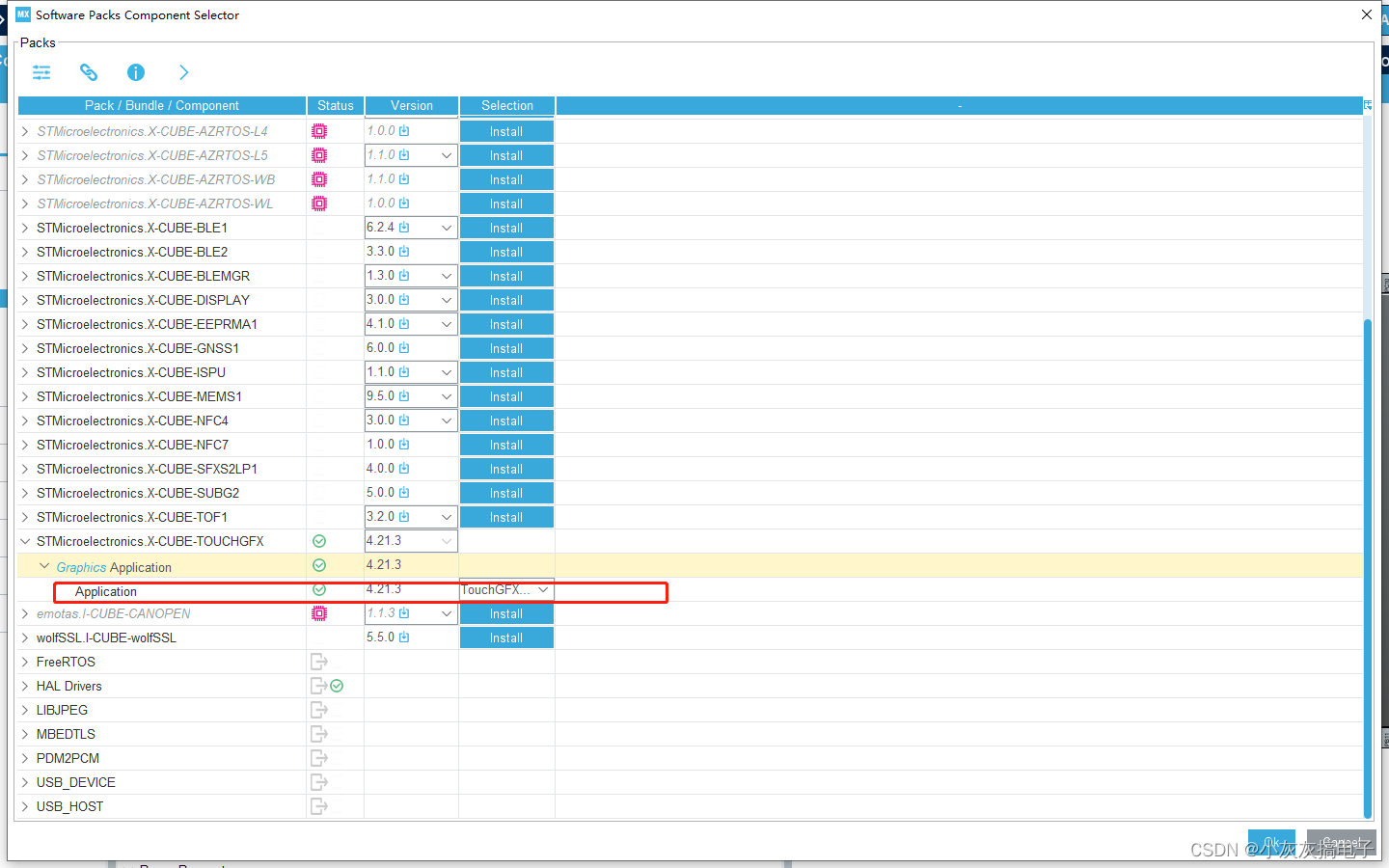
Task: Close the Software Packs Component Selector window
Action: click(x=1367, y=14)
